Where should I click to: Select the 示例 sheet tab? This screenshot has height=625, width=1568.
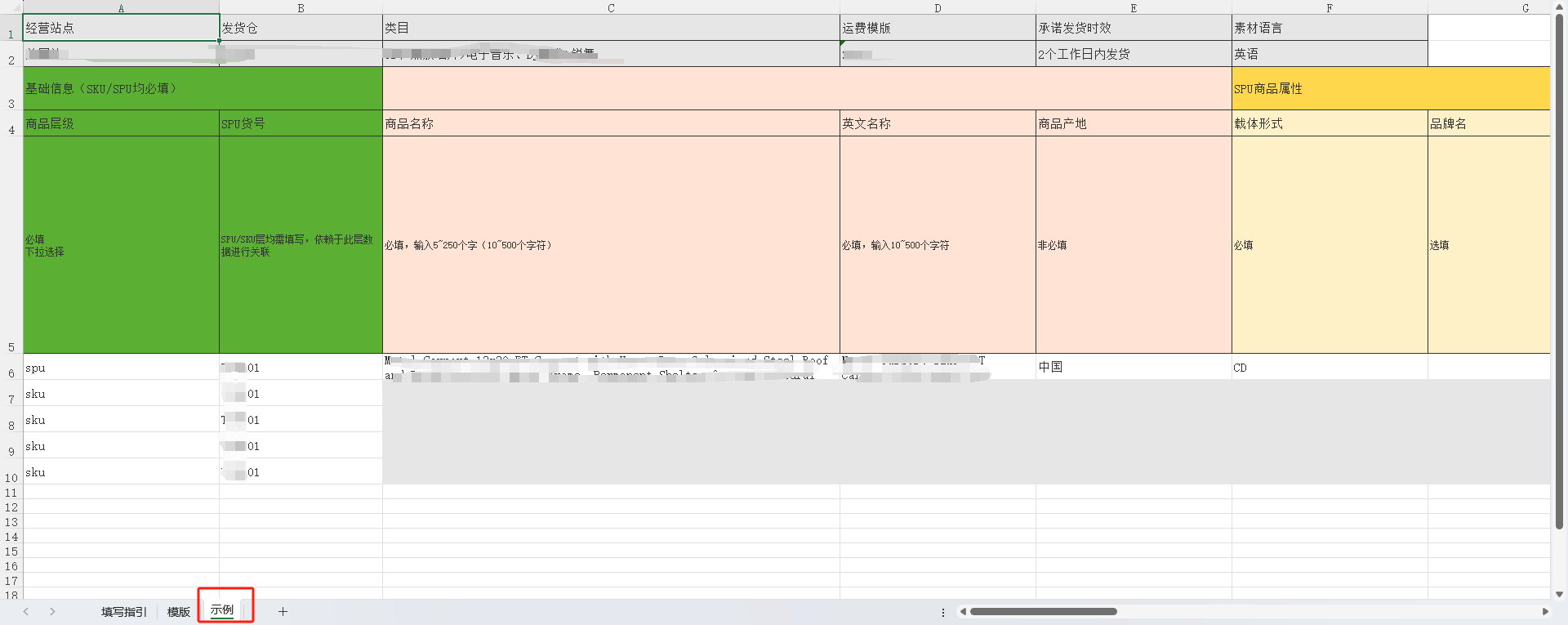(222, 610)
